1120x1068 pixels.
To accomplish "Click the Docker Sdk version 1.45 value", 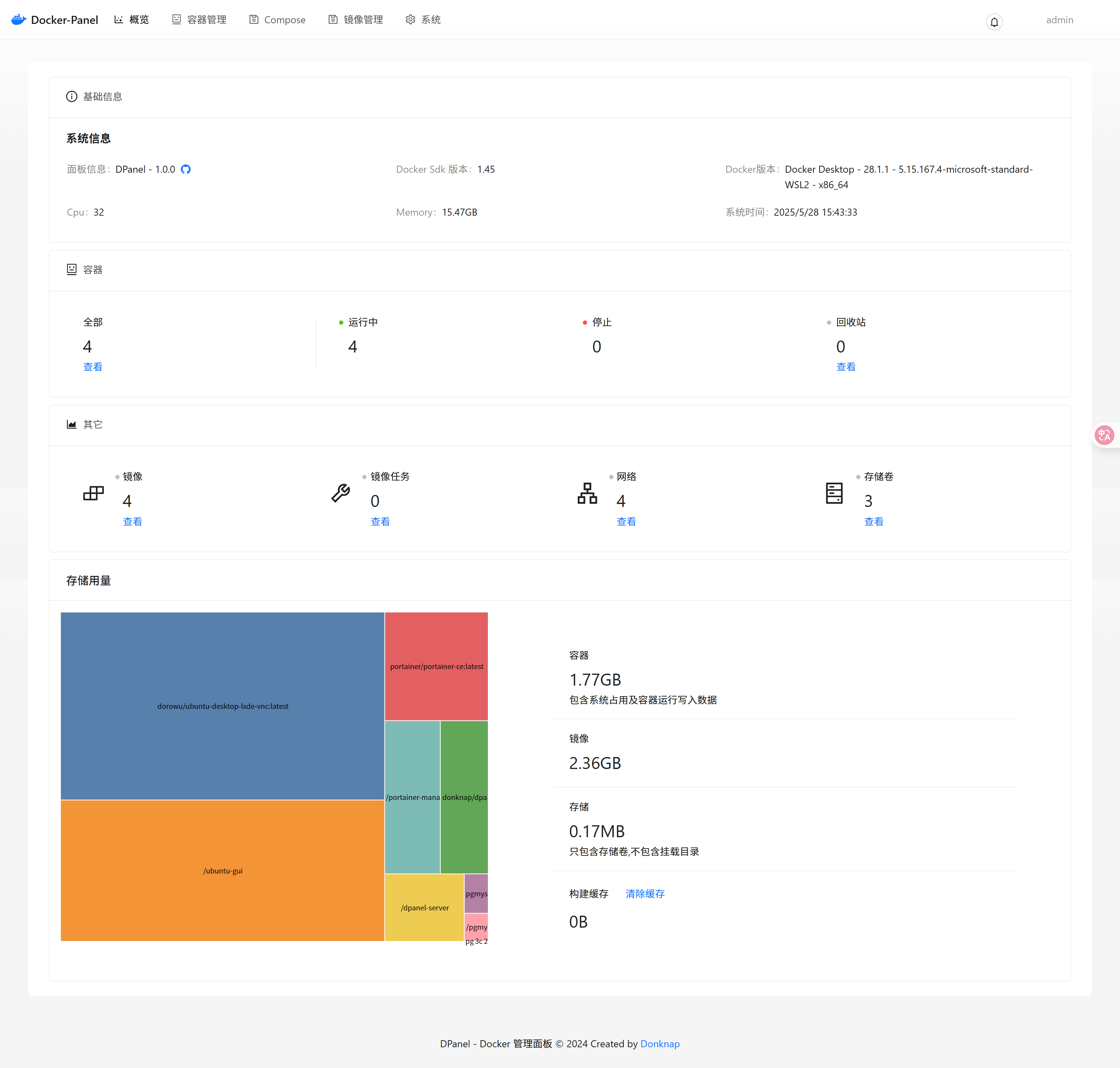I will [x=486, y=169].
